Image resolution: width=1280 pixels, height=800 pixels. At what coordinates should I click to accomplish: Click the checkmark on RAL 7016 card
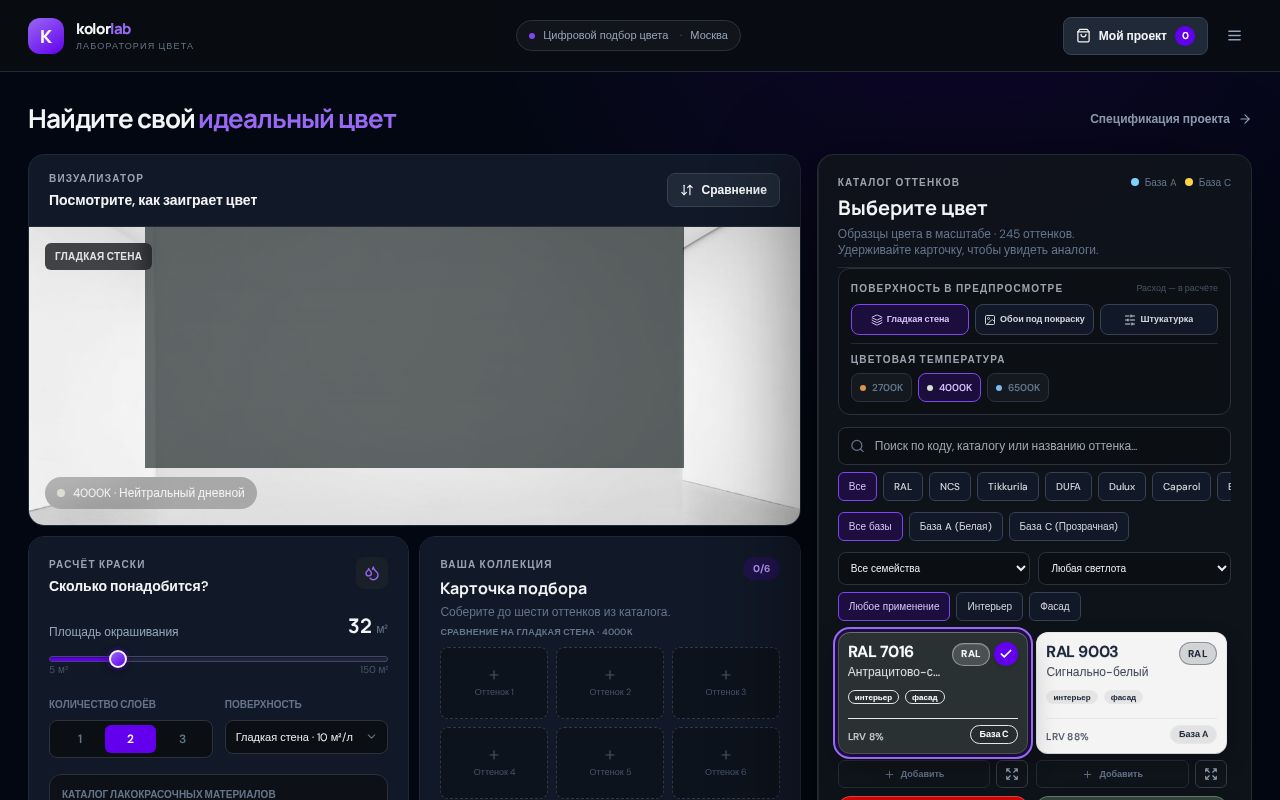[1006, 654]
